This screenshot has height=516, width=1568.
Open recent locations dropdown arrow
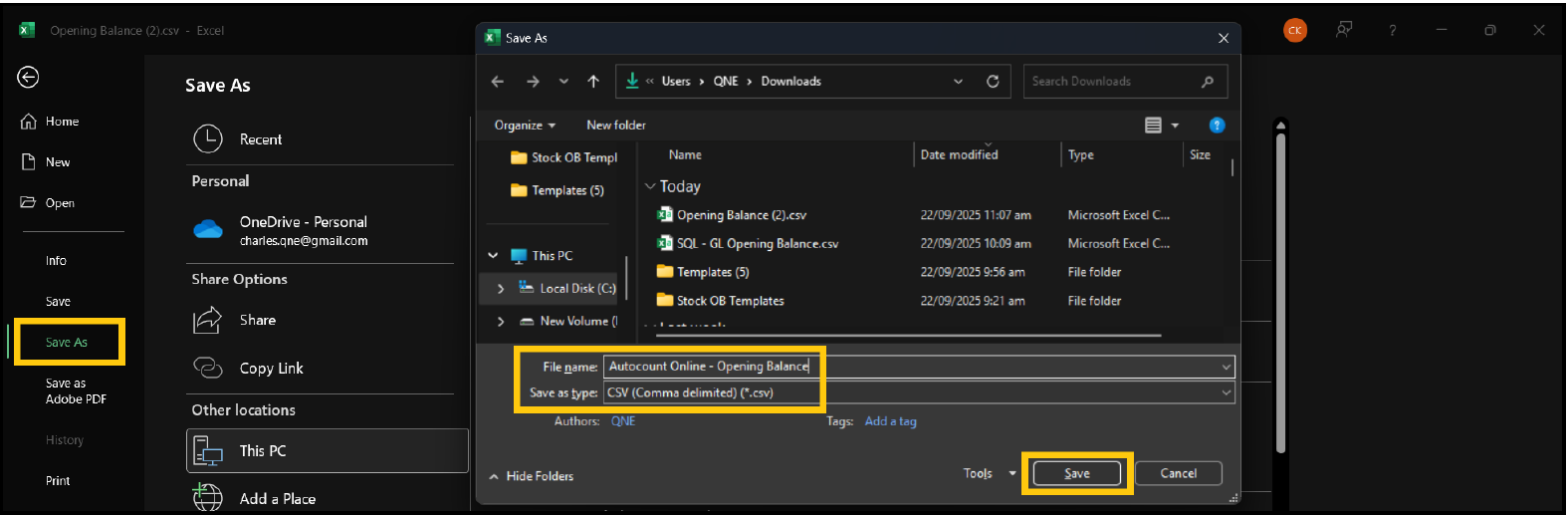tap(563, 82)
